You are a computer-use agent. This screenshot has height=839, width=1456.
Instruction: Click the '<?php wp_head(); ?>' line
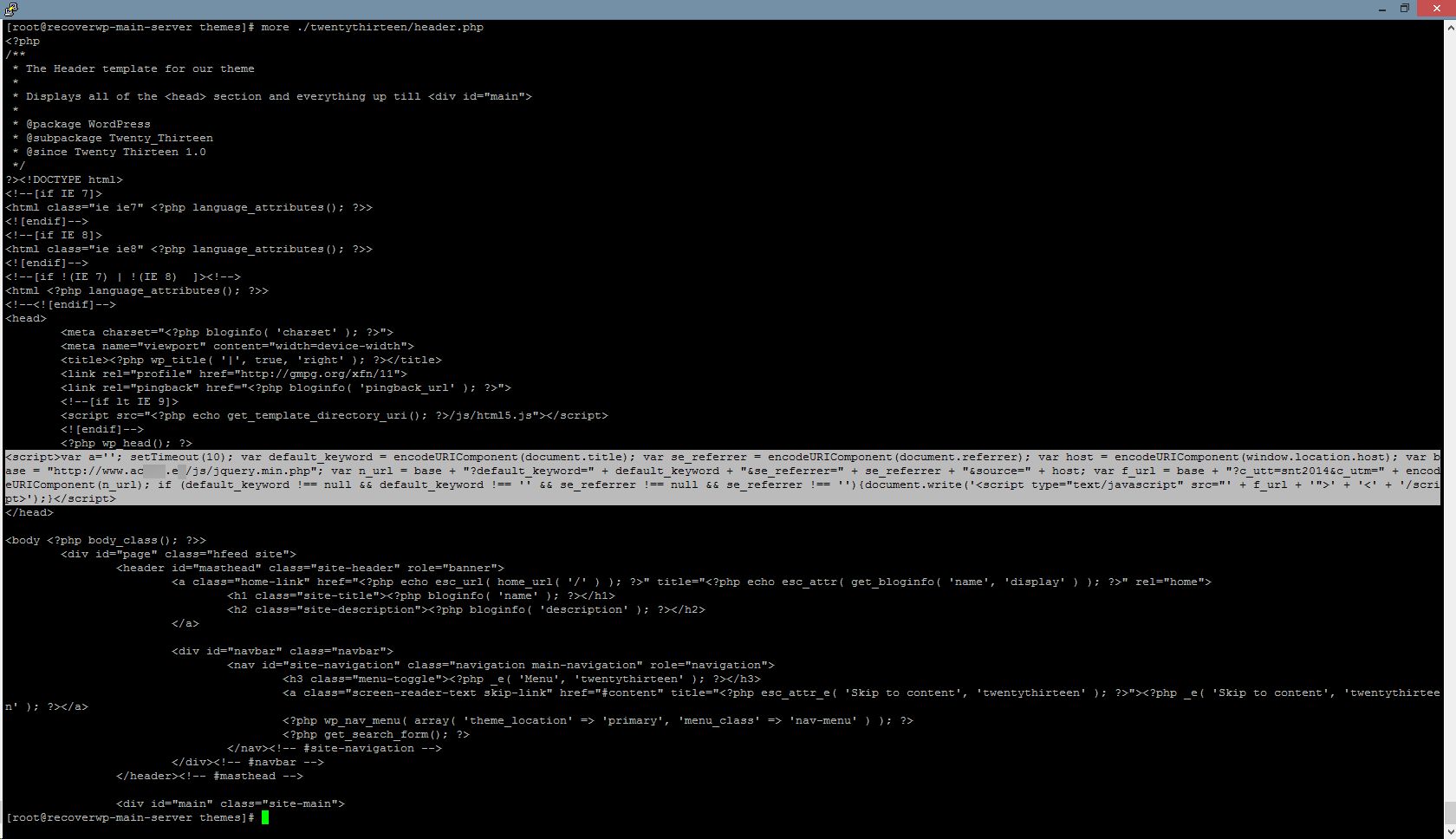point(127,443)
